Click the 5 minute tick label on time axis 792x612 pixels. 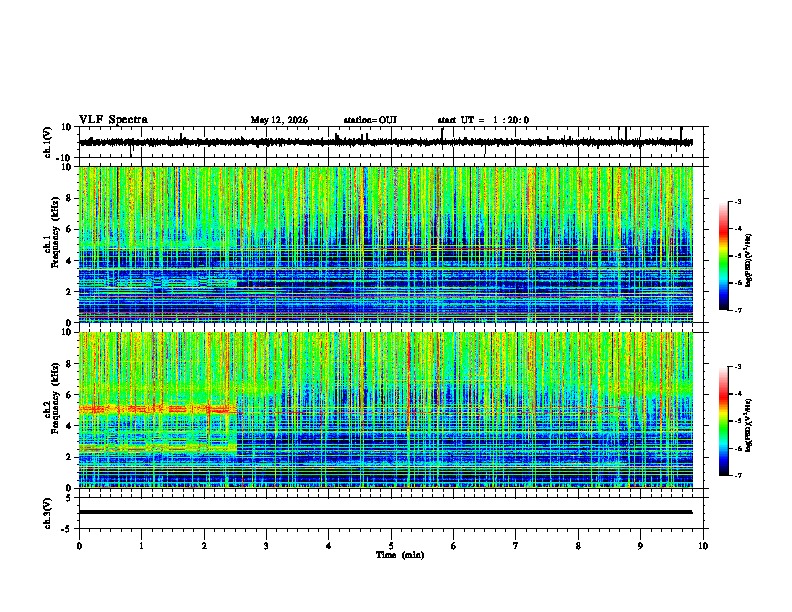391,546
